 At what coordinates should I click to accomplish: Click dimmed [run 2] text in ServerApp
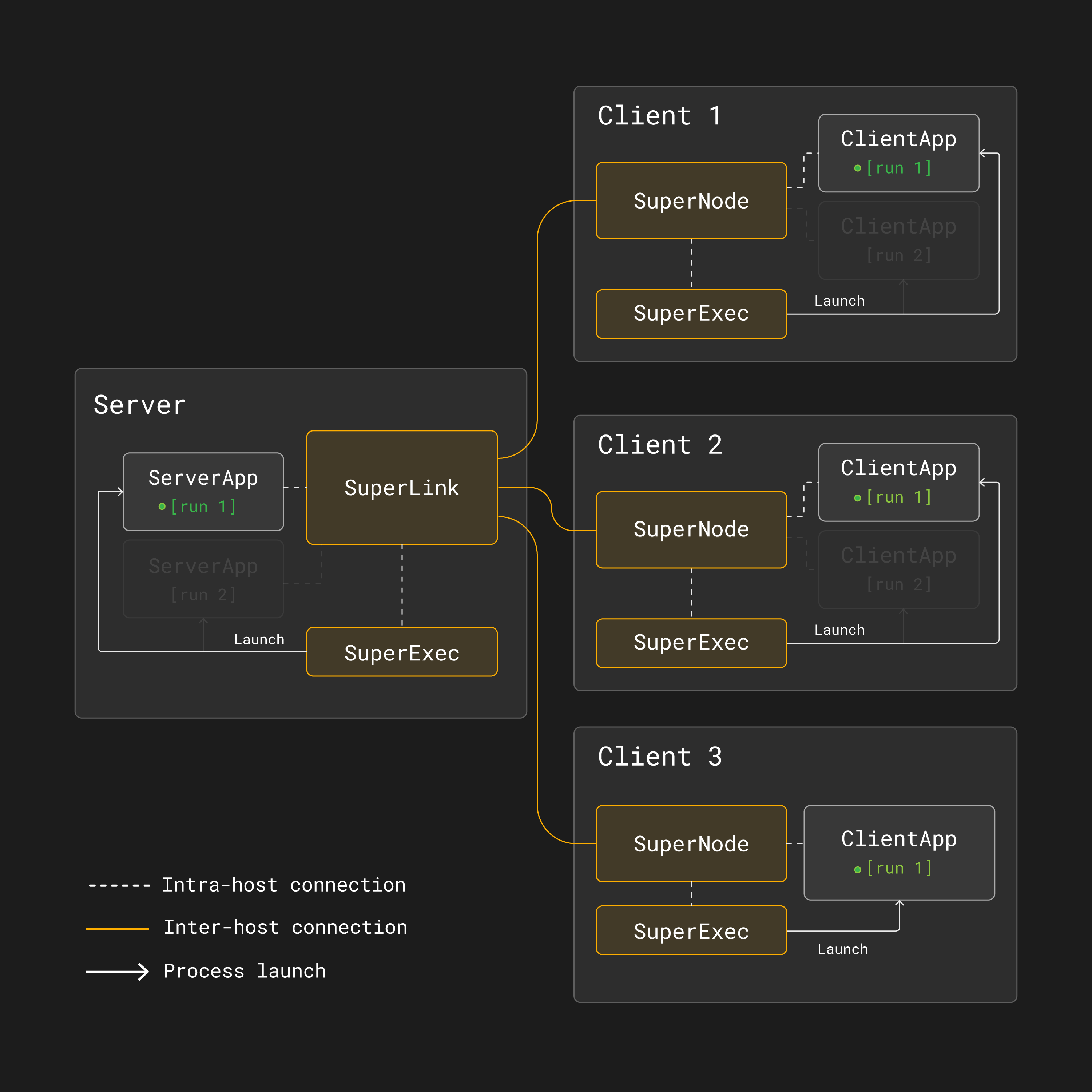pos(203,595)
